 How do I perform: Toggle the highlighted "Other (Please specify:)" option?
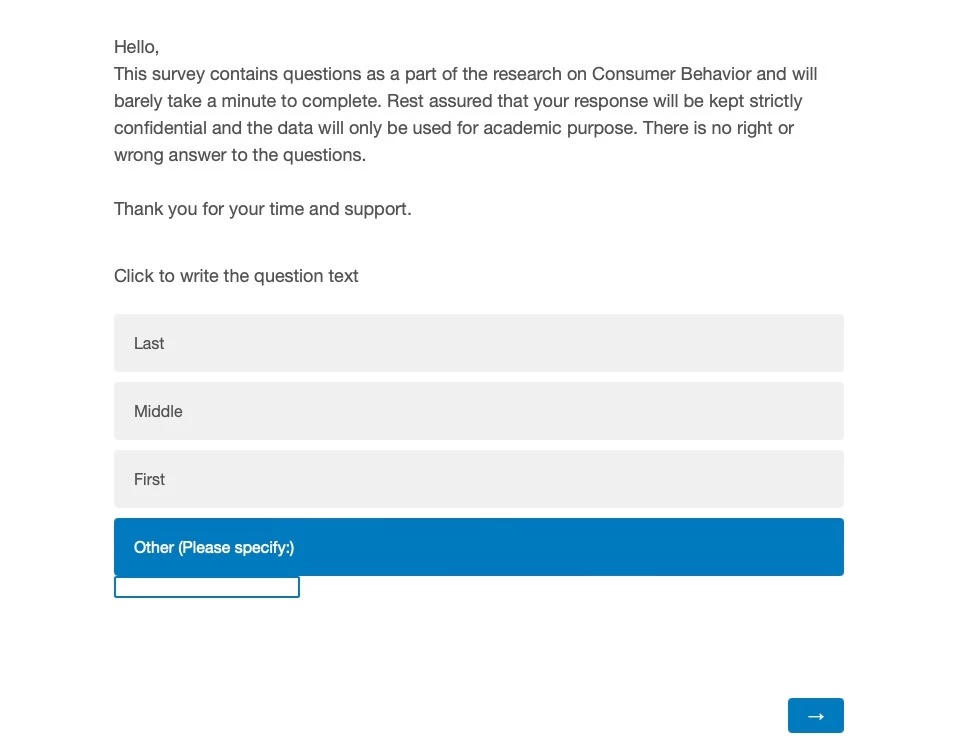[478, 547]
